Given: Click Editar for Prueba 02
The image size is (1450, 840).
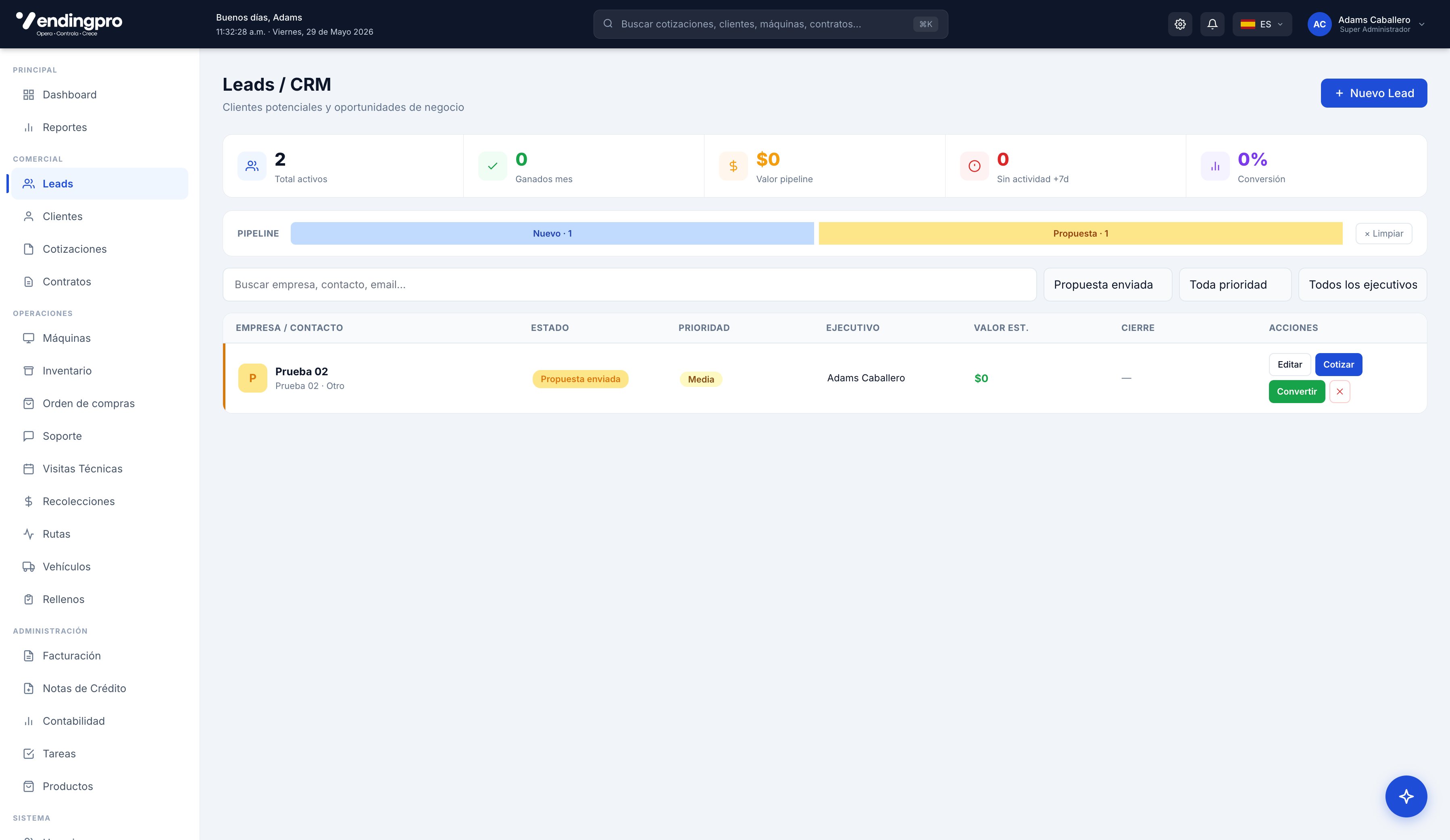Looking at the screenshot, I should point(1290,365).
